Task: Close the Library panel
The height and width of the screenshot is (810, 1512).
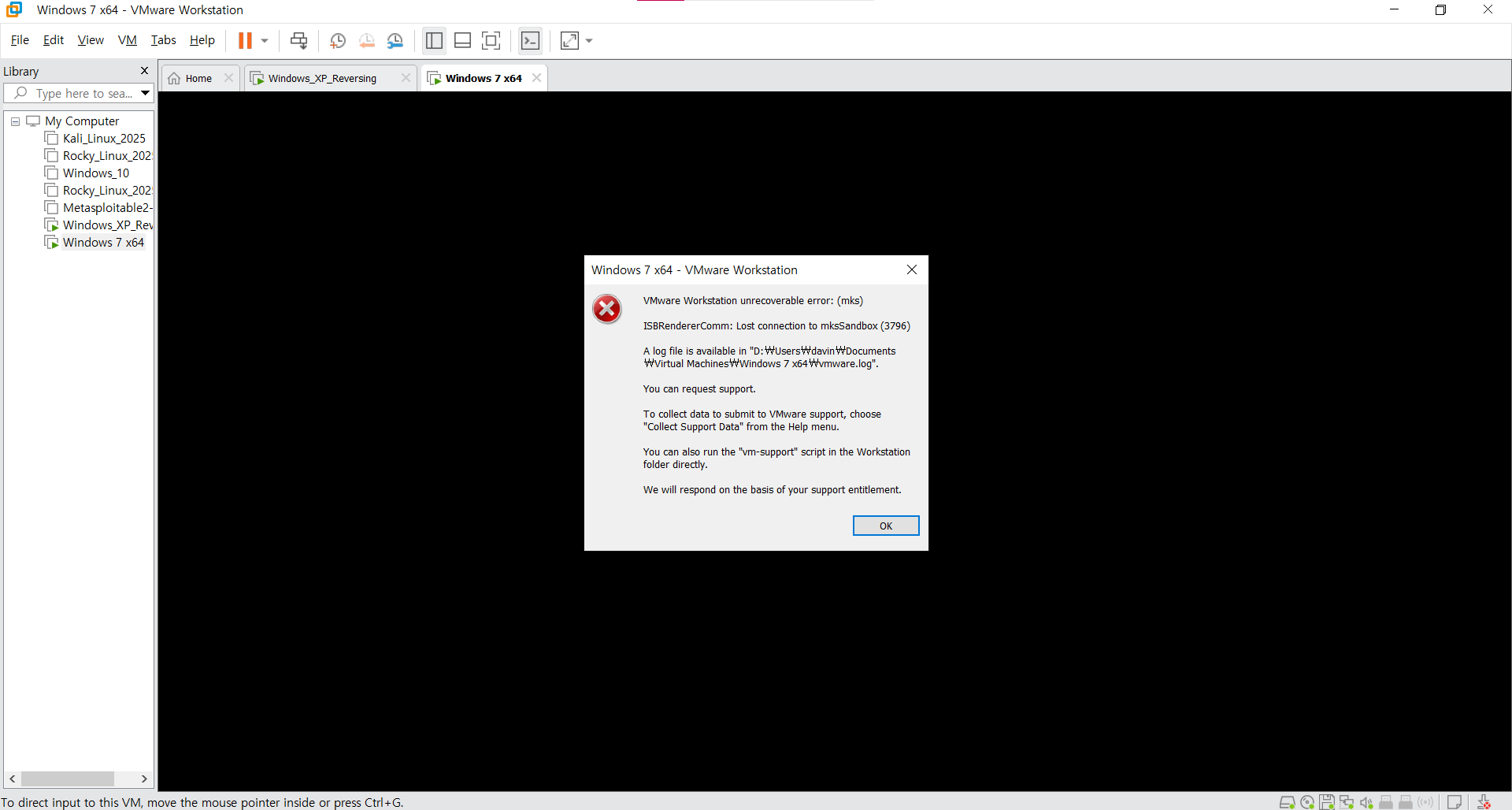Action: click(144, 71)
